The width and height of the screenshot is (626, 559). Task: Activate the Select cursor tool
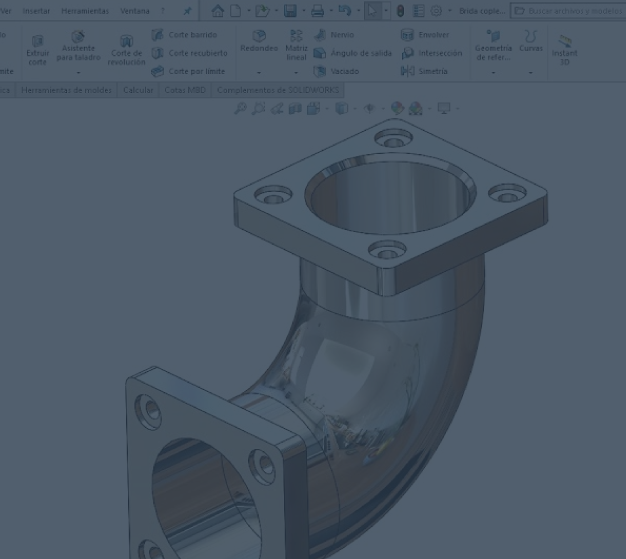[372, 11]
